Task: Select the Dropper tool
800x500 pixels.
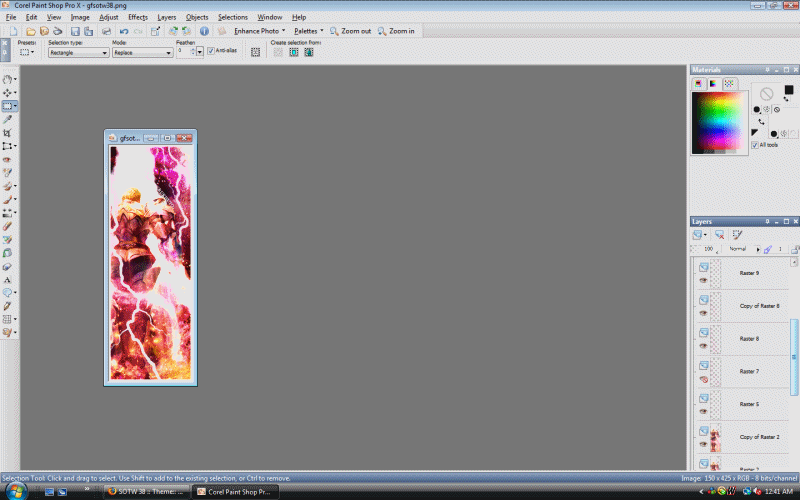Action: pos(7,119)
